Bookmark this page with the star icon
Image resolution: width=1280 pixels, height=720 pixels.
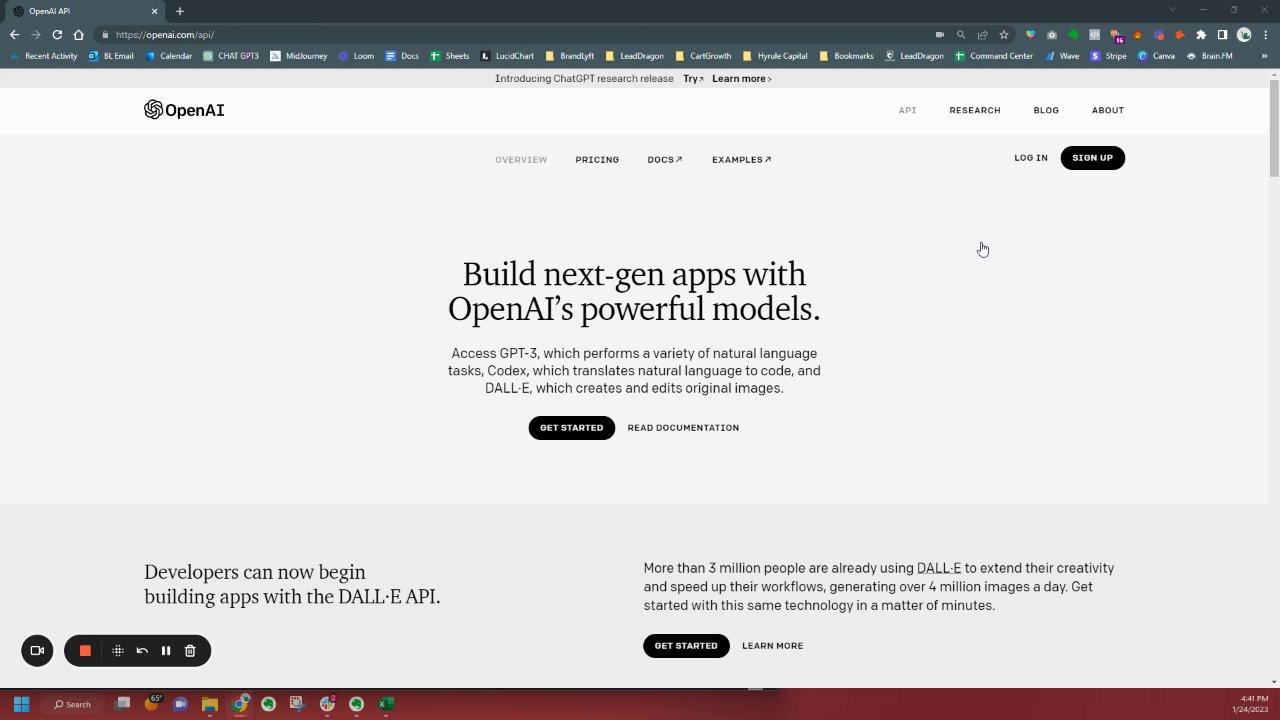(1004, 34)
